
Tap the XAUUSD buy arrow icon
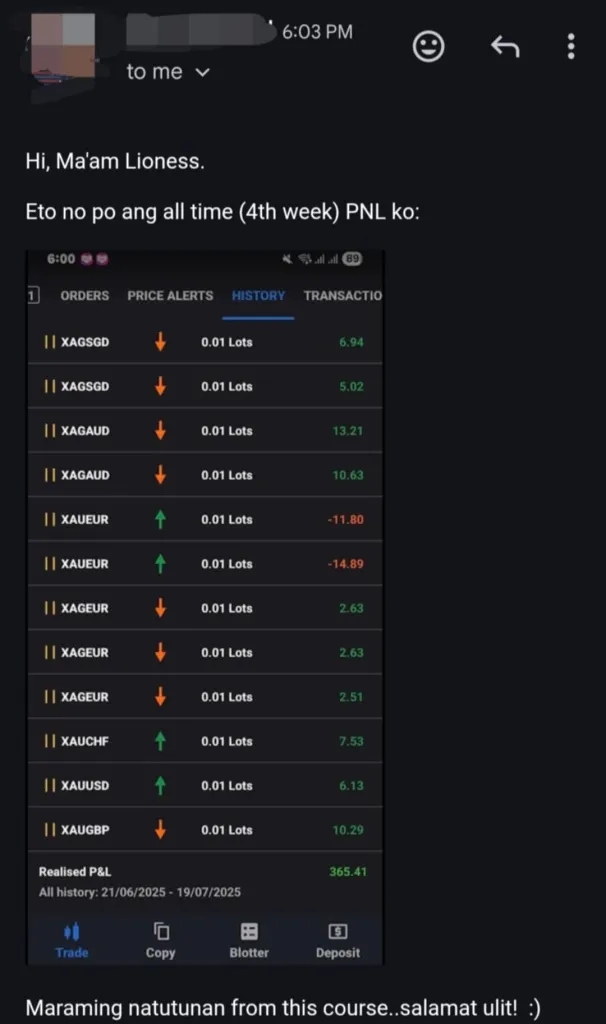pos(160,786)
